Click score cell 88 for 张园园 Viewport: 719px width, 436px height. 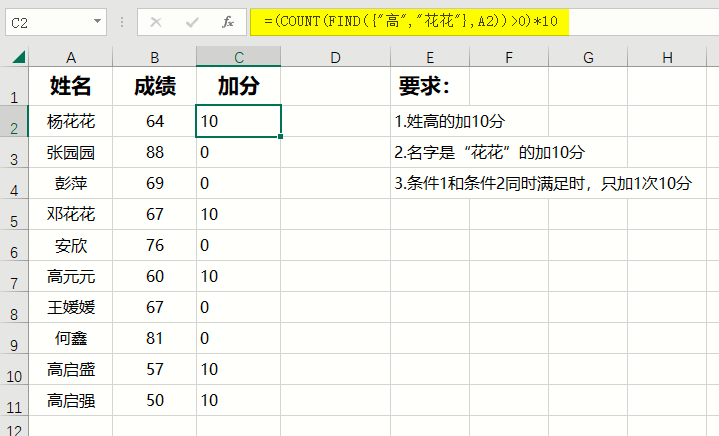coord(155,152)
